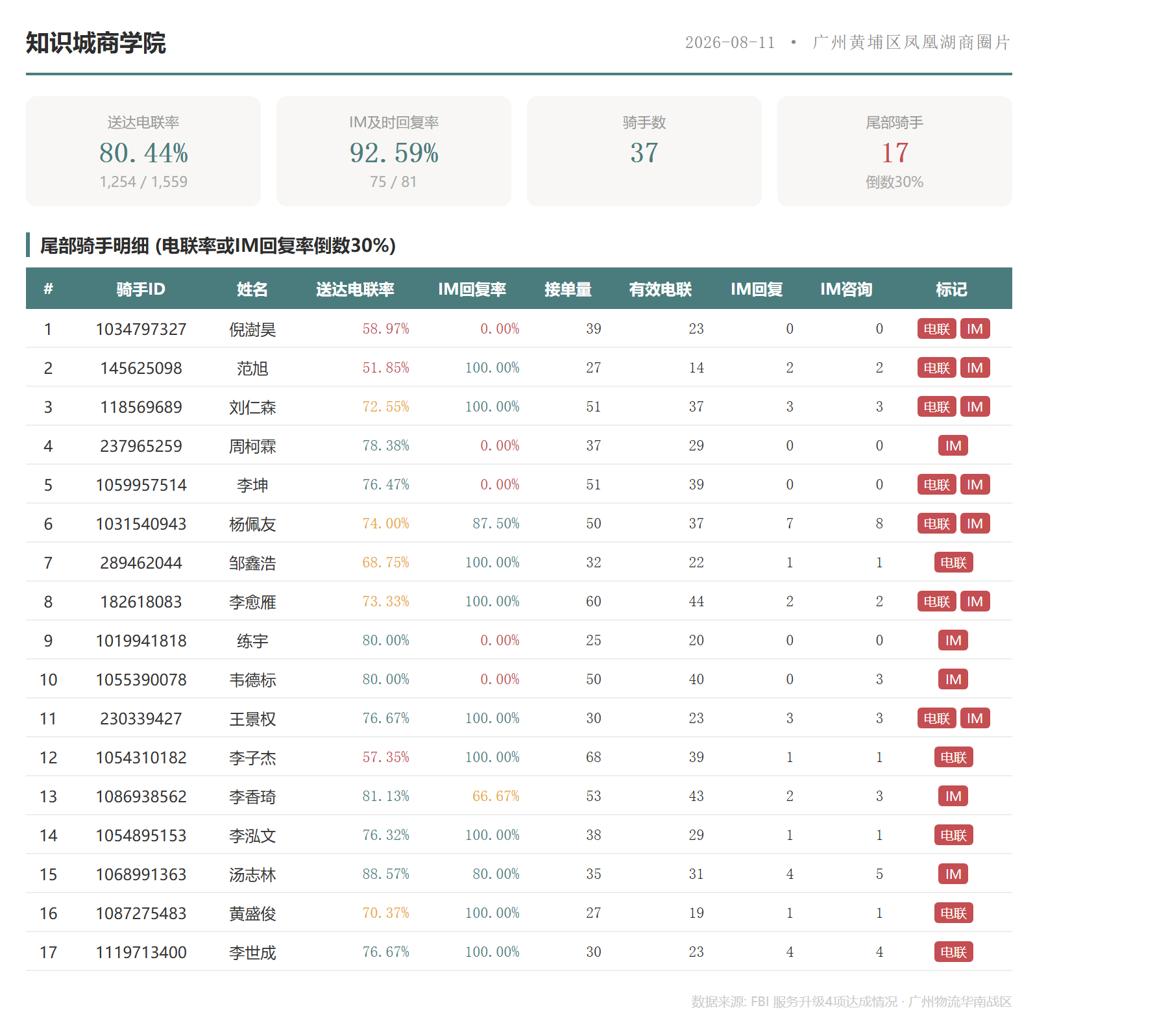The height and width of the screenshot is (1036, 1168).
Task: Click the 送达电联率 summary card
Action: (143, 151)
